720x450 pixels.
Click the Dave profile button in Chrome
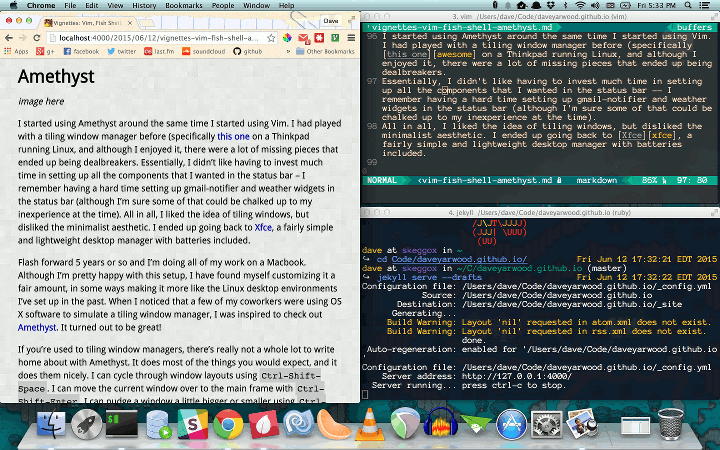(x=331, y=21)
